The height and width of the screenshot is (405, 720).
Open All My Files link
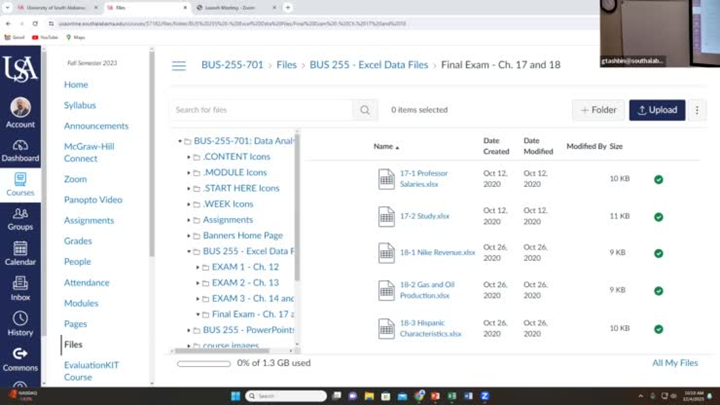tap(675, 363)
